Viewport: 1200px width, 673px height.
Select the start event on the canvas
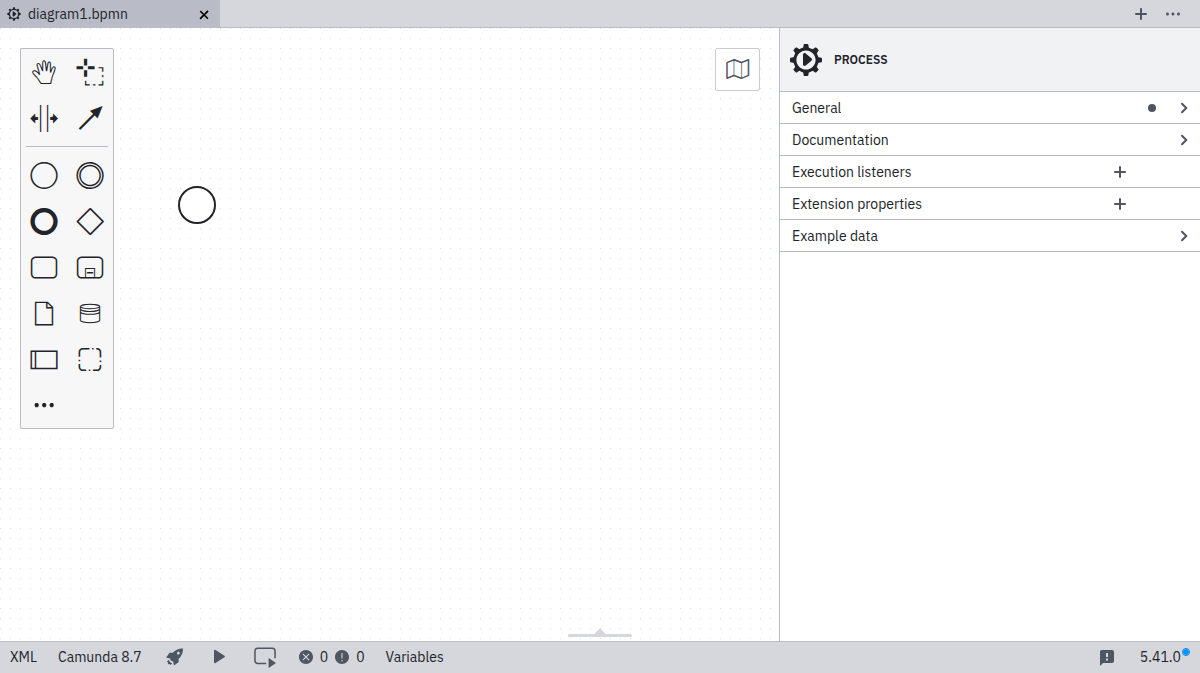[197, 205]
